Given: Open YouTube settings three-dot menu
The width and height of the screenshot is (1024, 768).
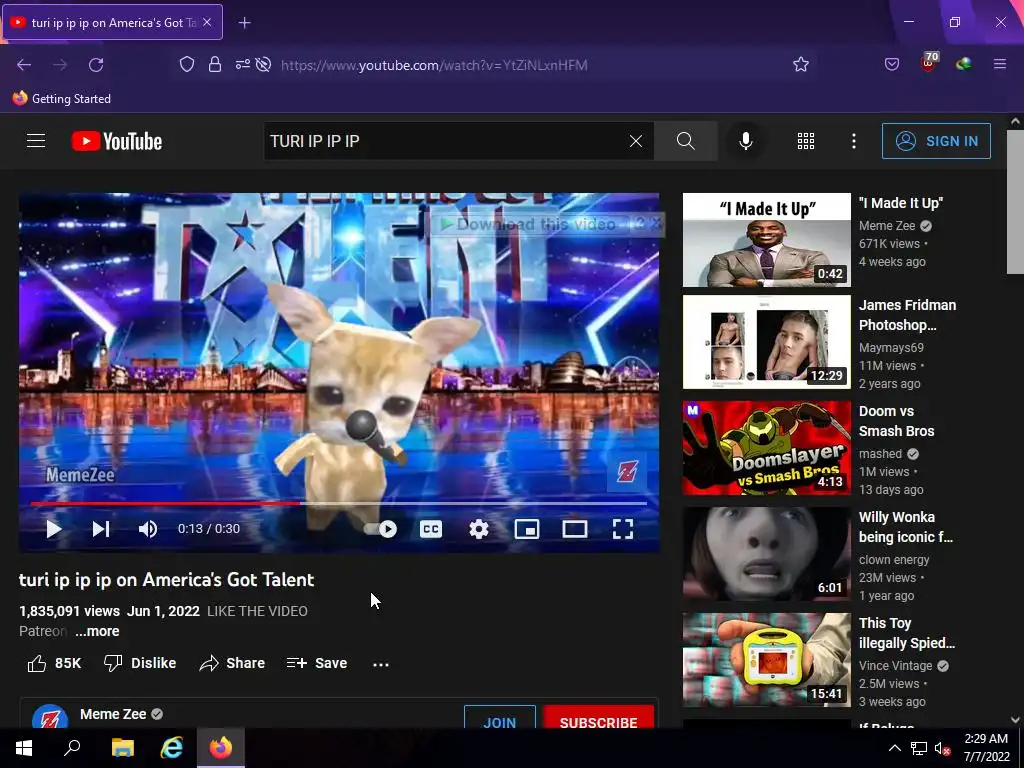Looking at the screenshot, I should pyautogui.click(x=854, y=141).
